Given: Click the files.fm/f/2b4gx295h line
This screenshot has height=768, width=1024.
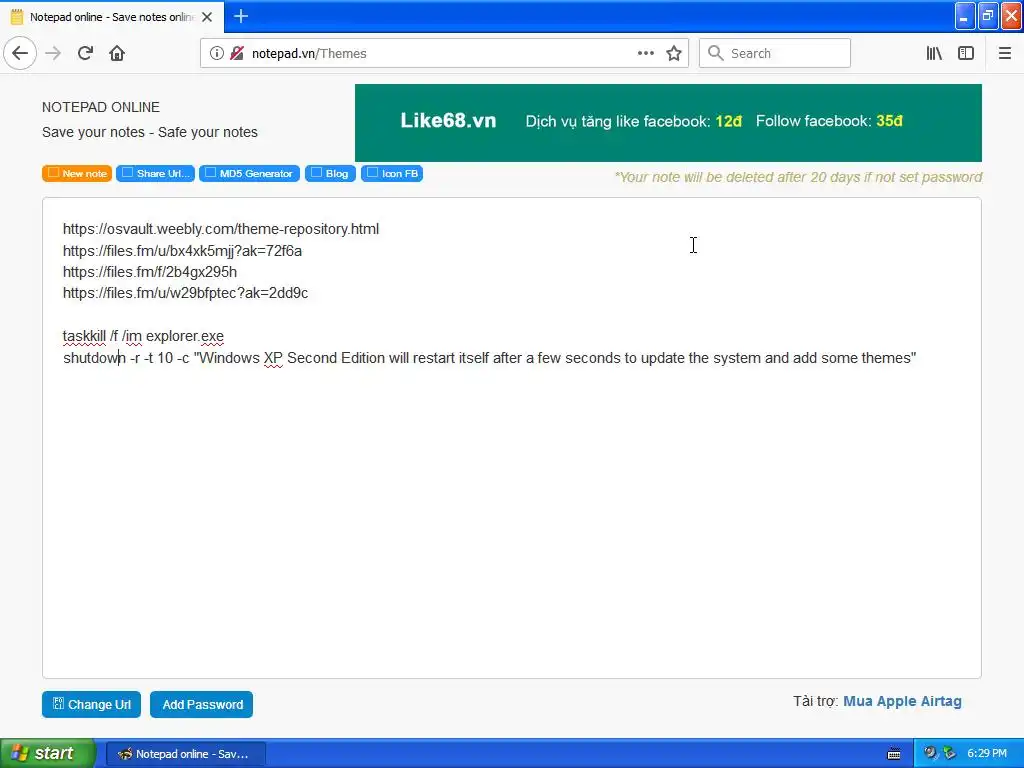Looking at the screenshot, I should coord(150,272).
